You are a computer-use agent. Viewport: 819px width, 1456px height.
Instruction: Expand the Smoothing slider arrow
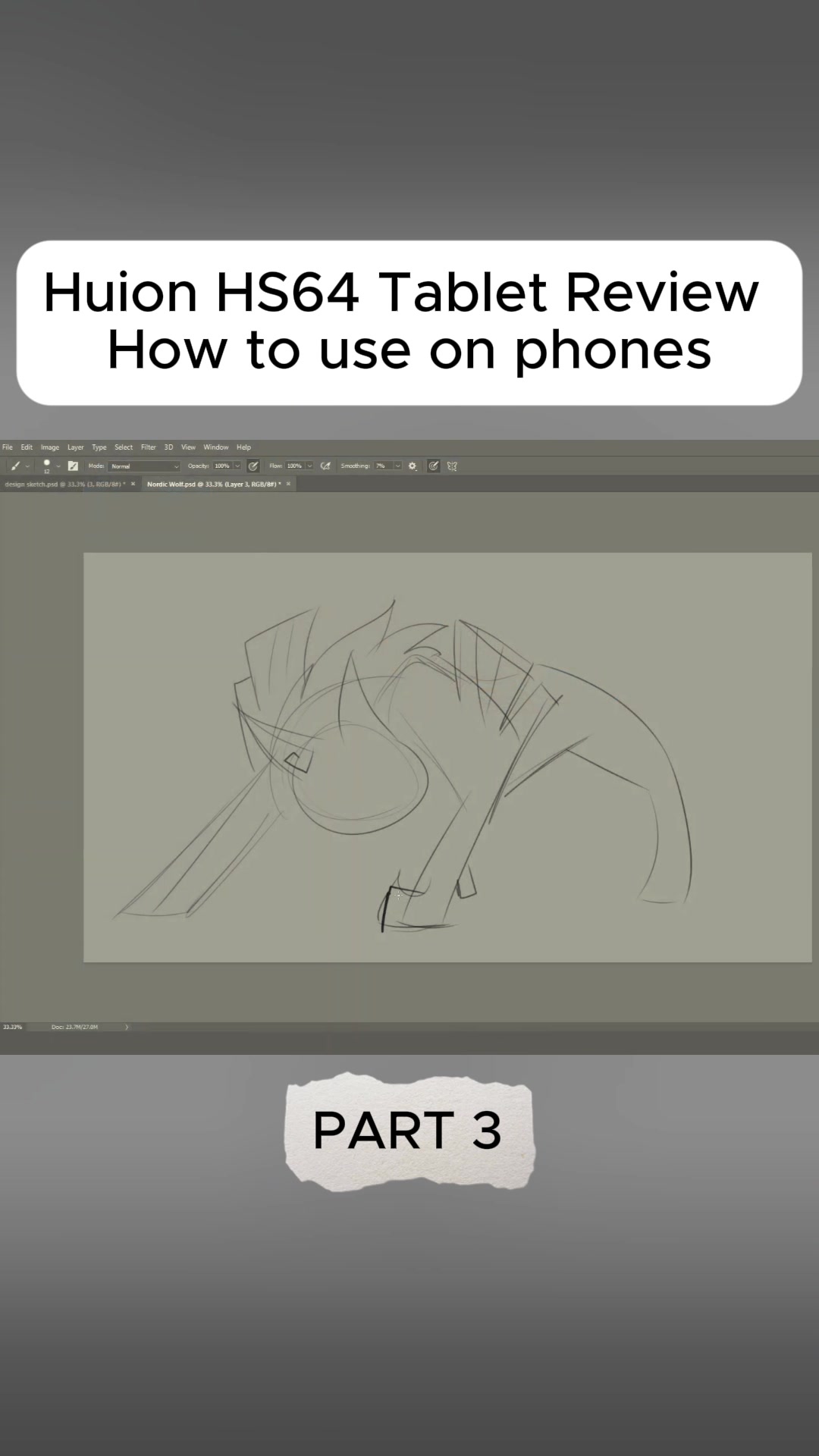(397, 466)
